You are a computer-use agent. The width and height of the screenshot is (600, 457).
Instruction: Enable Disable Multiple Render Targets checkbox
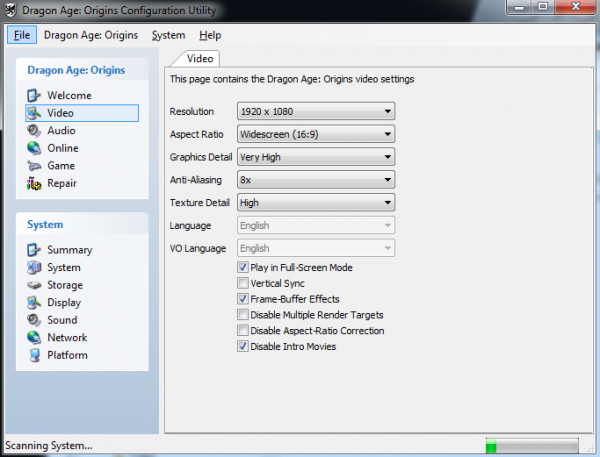pos(243,315)
